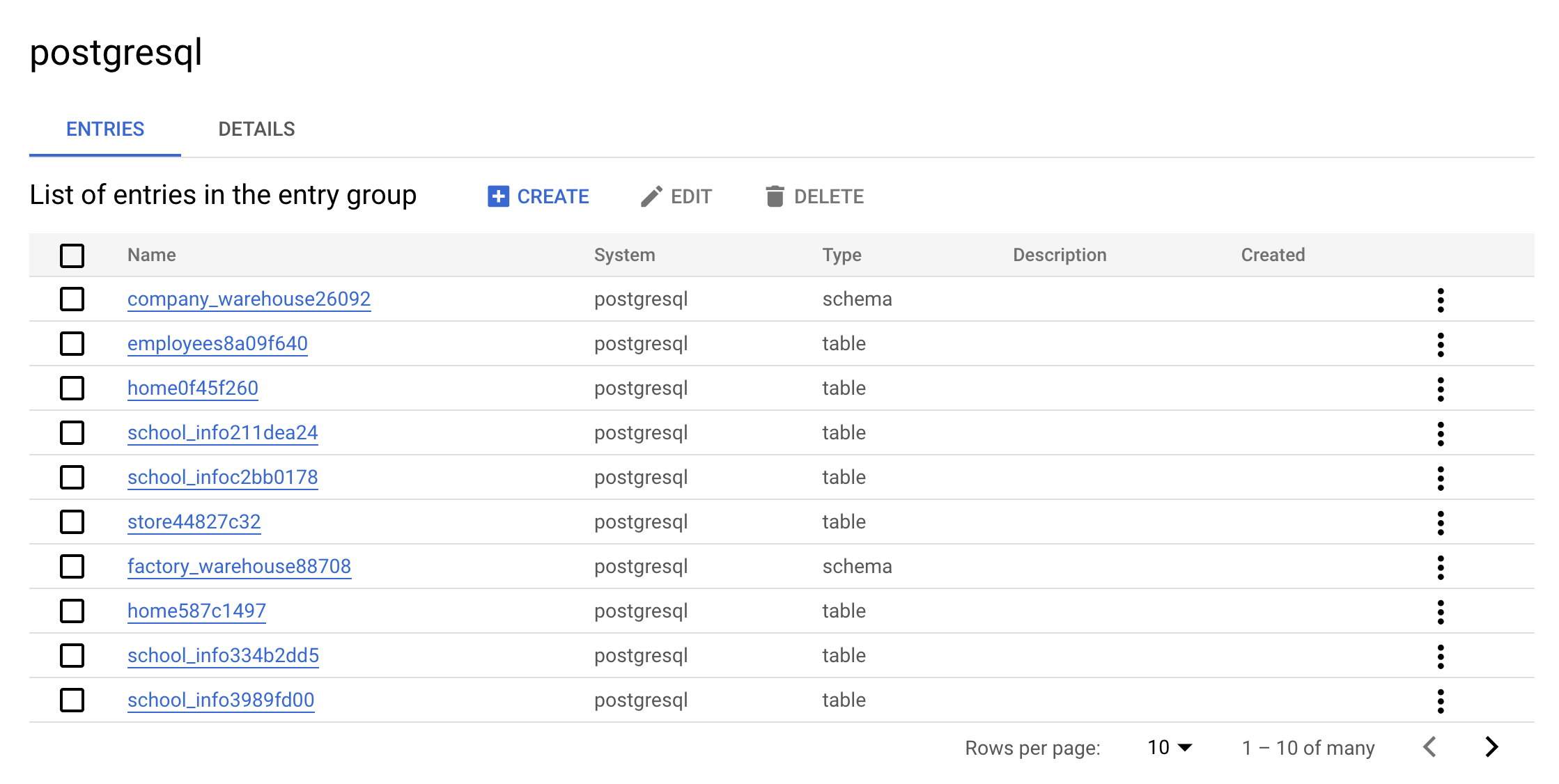Open context menu for store44827c32

tap(1440, 521)
